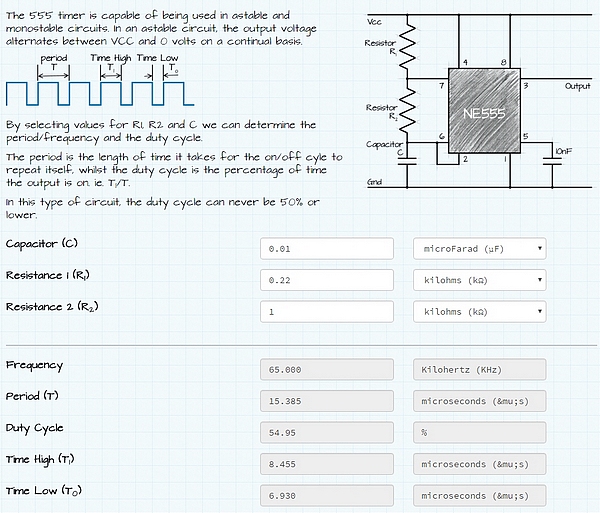600x513 pixels.
Task: Click the Time Low result showing 6.930
Action: 327,496
